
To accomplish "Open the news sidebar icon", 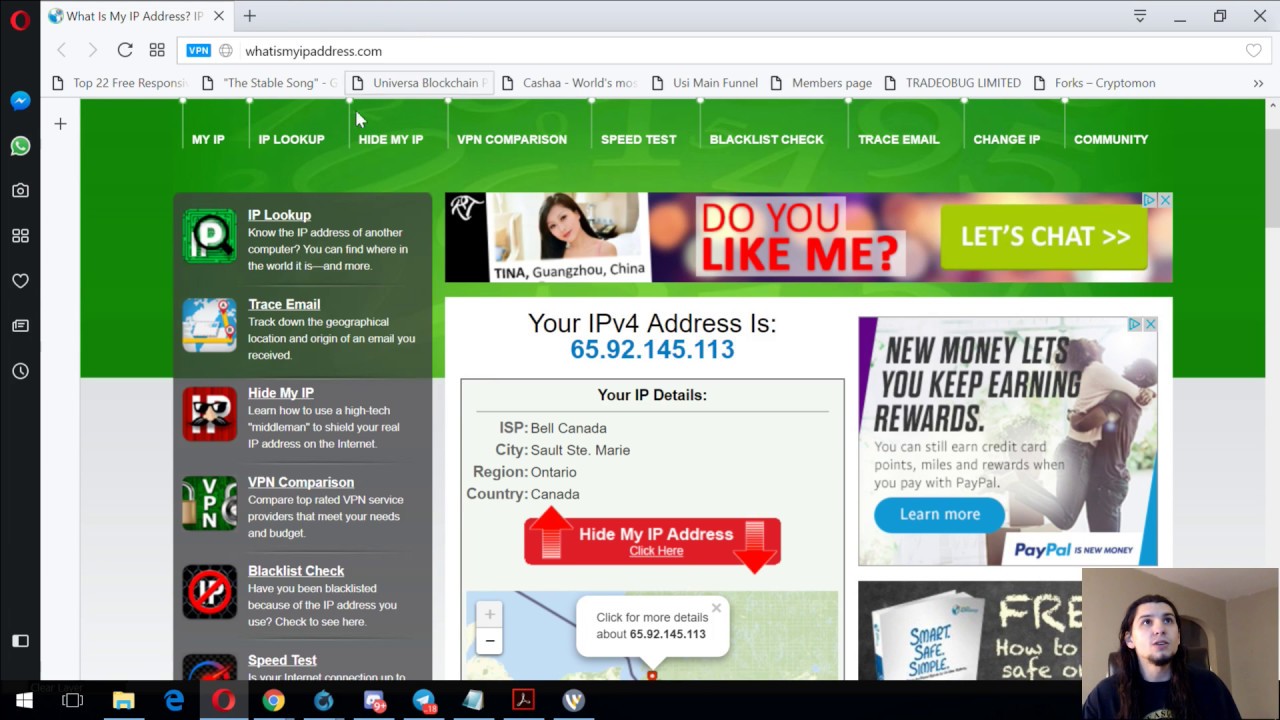I will click(x=20, y=326).
